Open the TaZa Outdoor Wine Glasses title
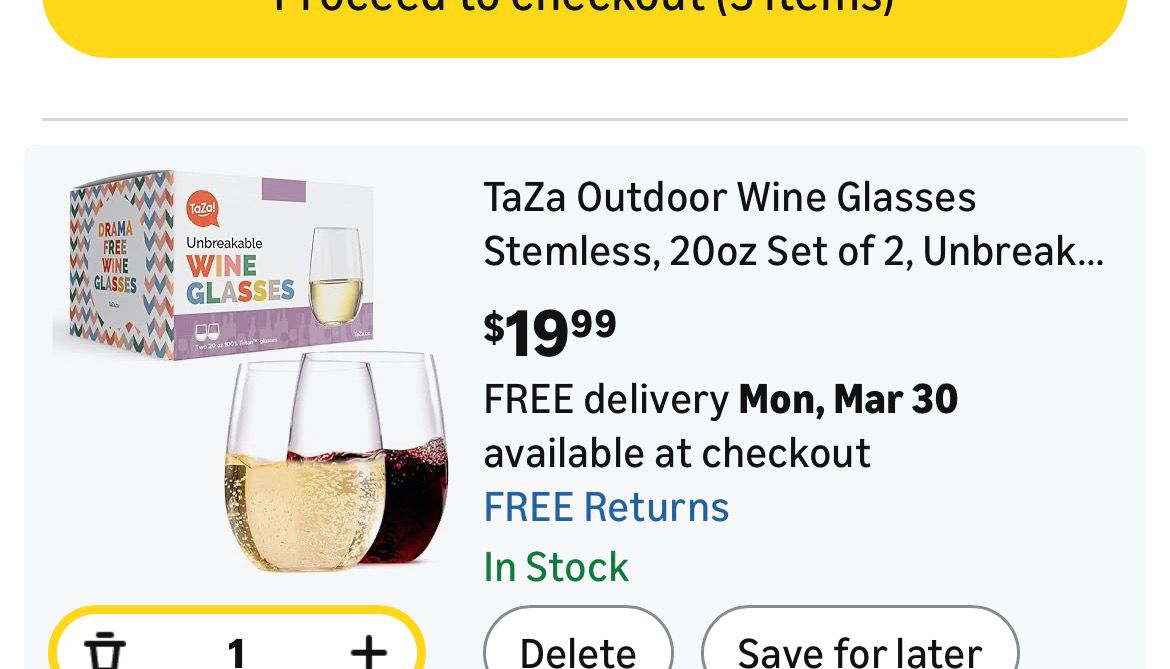The width and height of the screenshot is (1170, 669). pos(793,224)
